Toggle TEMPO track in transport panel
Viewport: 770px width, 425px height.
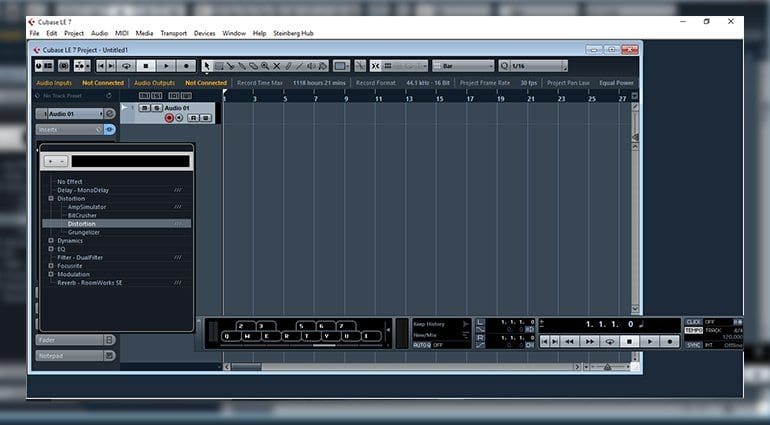coord(693,331)
